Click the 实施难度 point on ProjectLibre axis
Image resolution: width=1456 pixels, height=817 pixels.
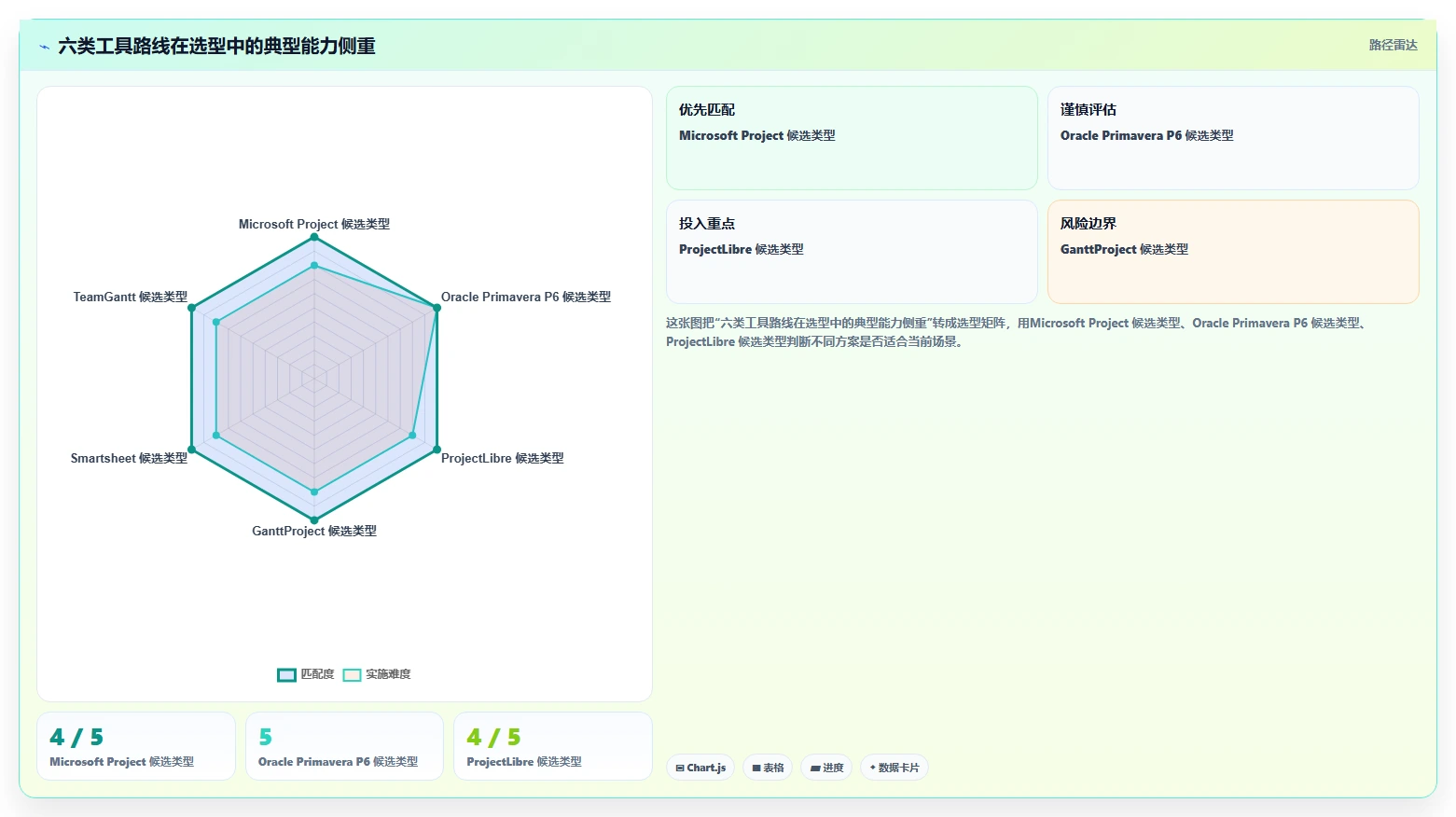tap(412, 436)
